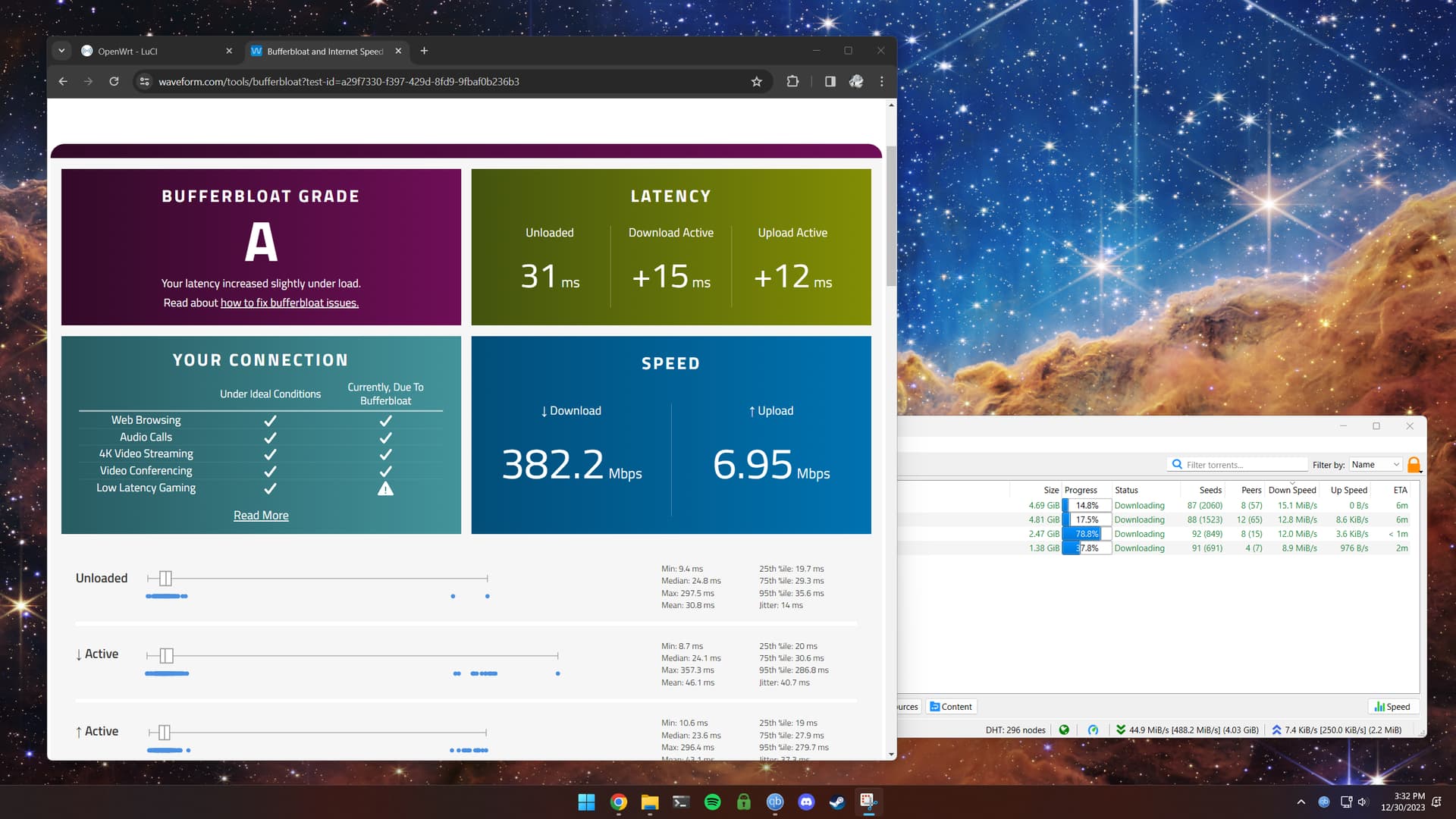Go back using the browser back arrow
This screenshot has width=1456, height=819.
(x=63, y=81)
